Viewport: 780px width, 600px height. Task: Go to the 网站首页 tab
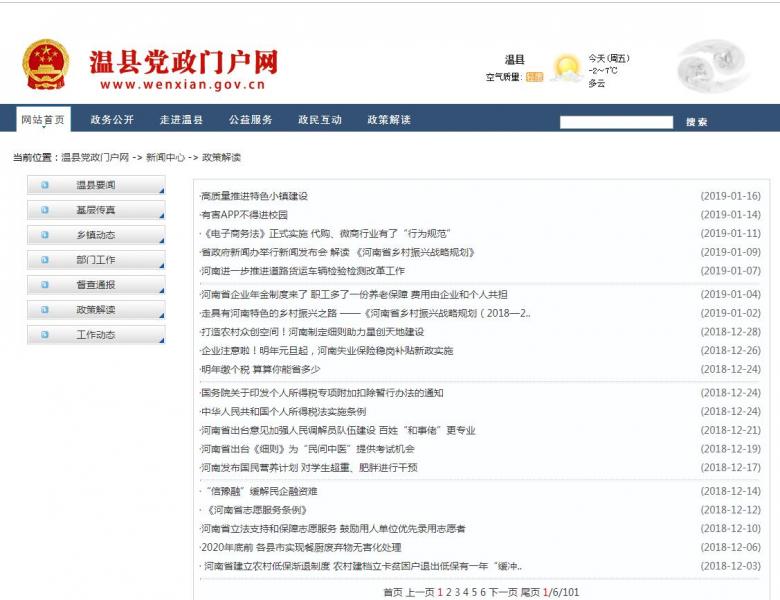pyautogui.click(x=43, y=120)
